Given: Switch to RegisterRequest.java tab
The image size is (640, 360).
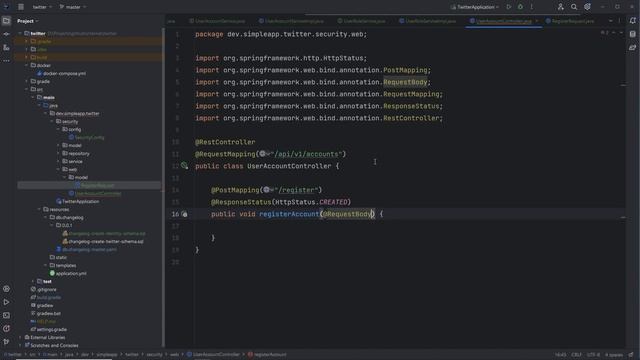Looking at the screenshot, I should click(x=570, y=21).
